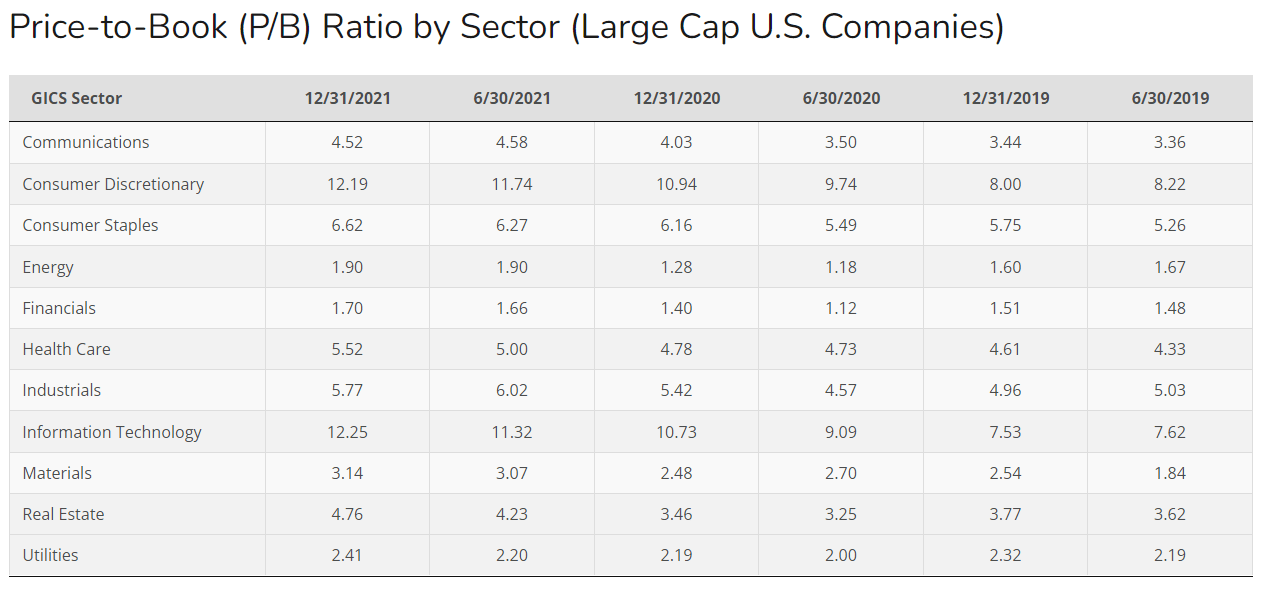Select the 12/31/2019 column header
1268x590 pixels.
point(1005,98)
